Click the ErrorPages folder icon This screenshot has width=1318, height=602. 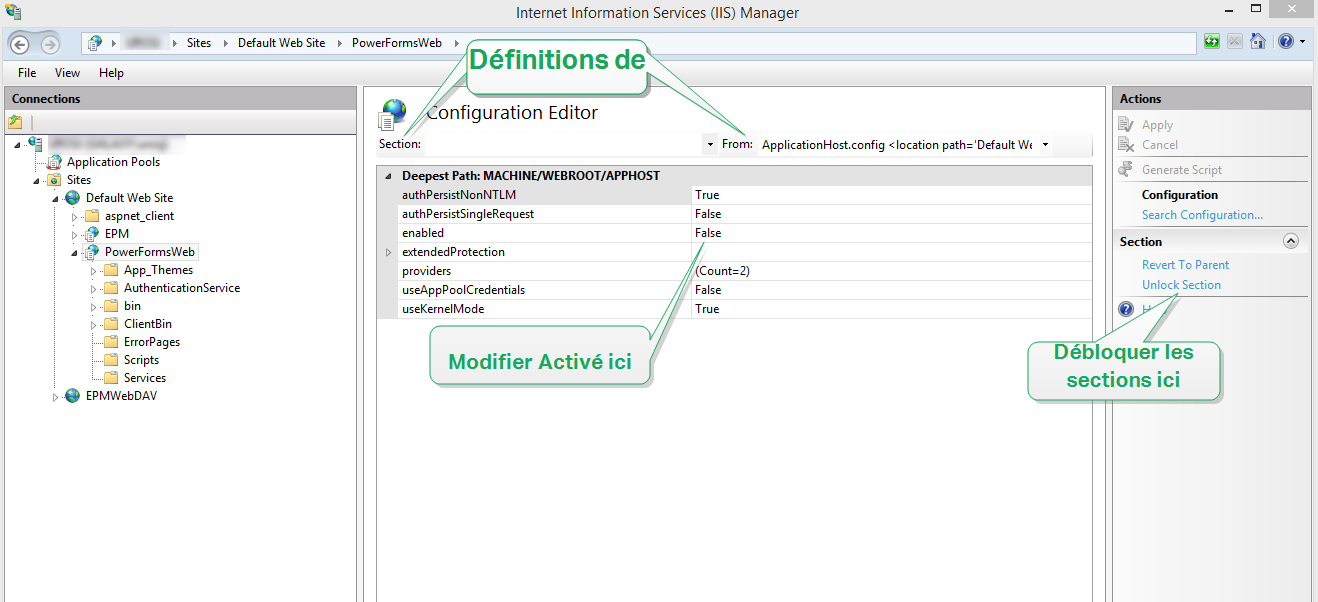[111, 342]
